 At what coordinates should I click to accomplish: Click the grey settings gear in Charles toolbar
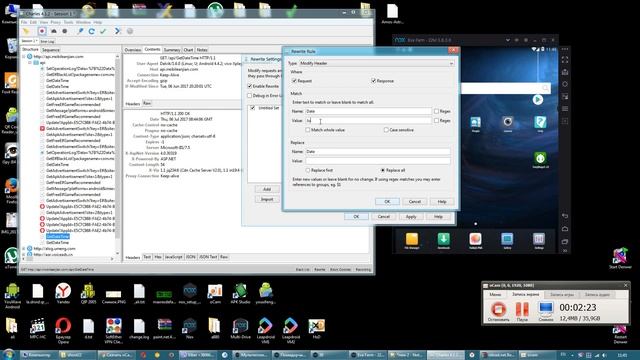point(130,31)
